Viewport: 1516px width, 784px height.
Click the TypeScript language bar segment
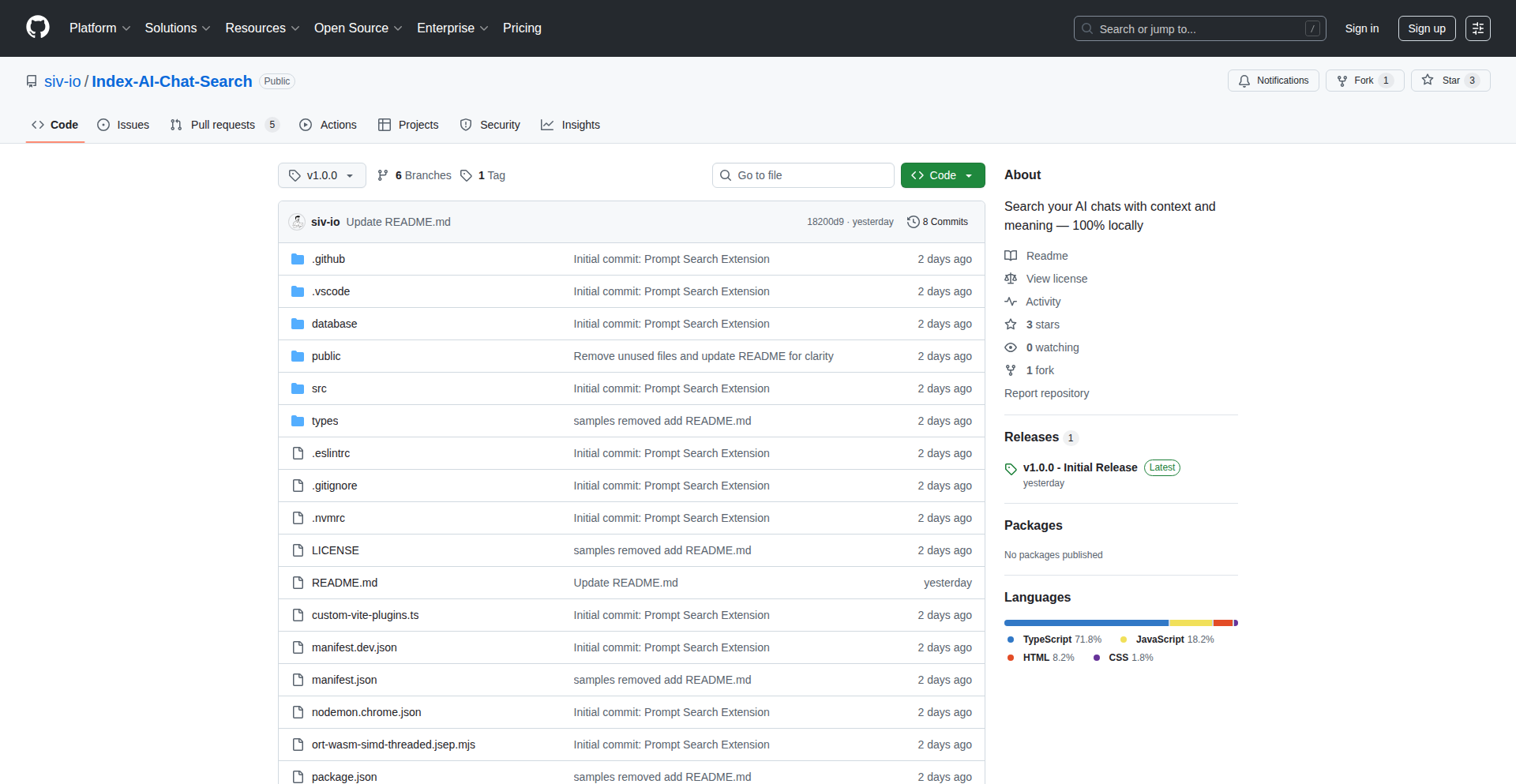pyautogui.click(x=1086, y=623)
